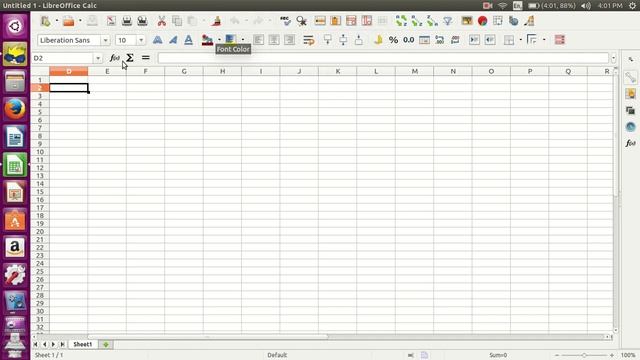Open Conditional Formatting
Screen dimensions: 640x360
click(x=560, y=40)
